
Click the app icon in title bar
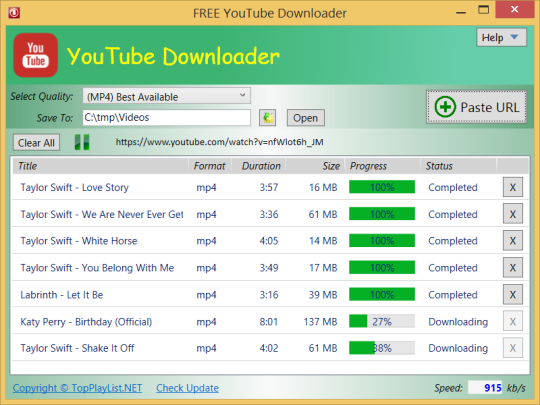(14, 13)
